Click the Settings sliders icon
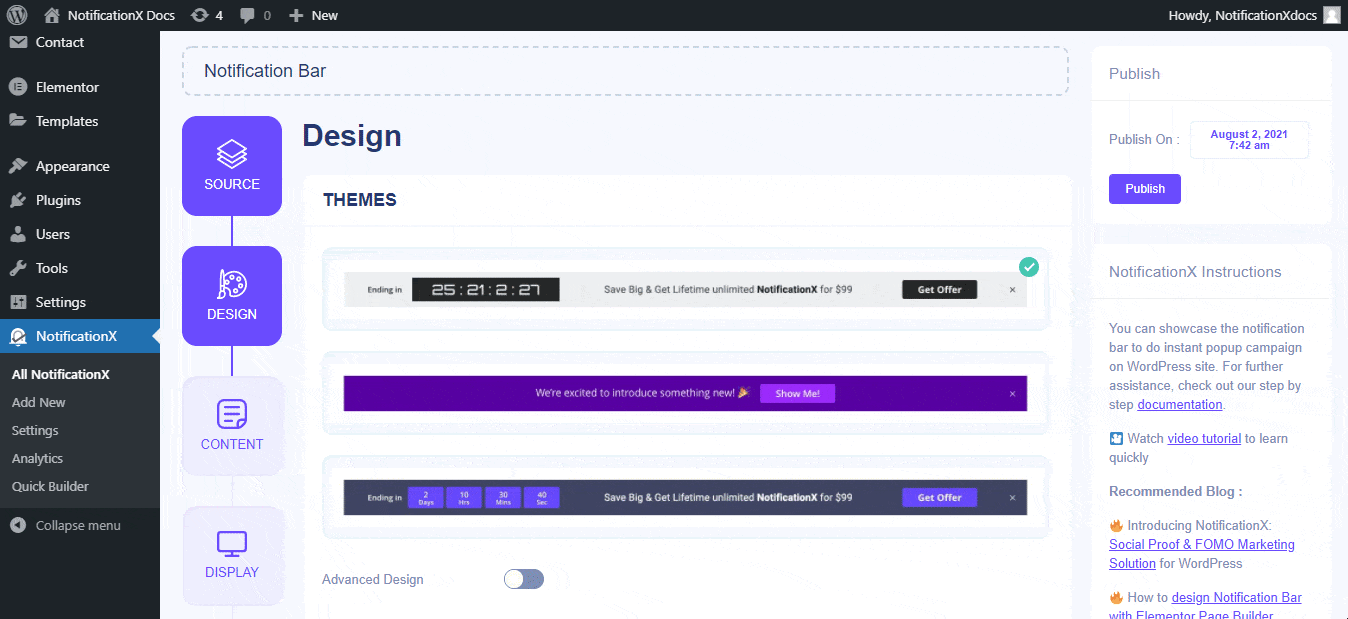Viewport: 1348px width, 619px height. 18,302
